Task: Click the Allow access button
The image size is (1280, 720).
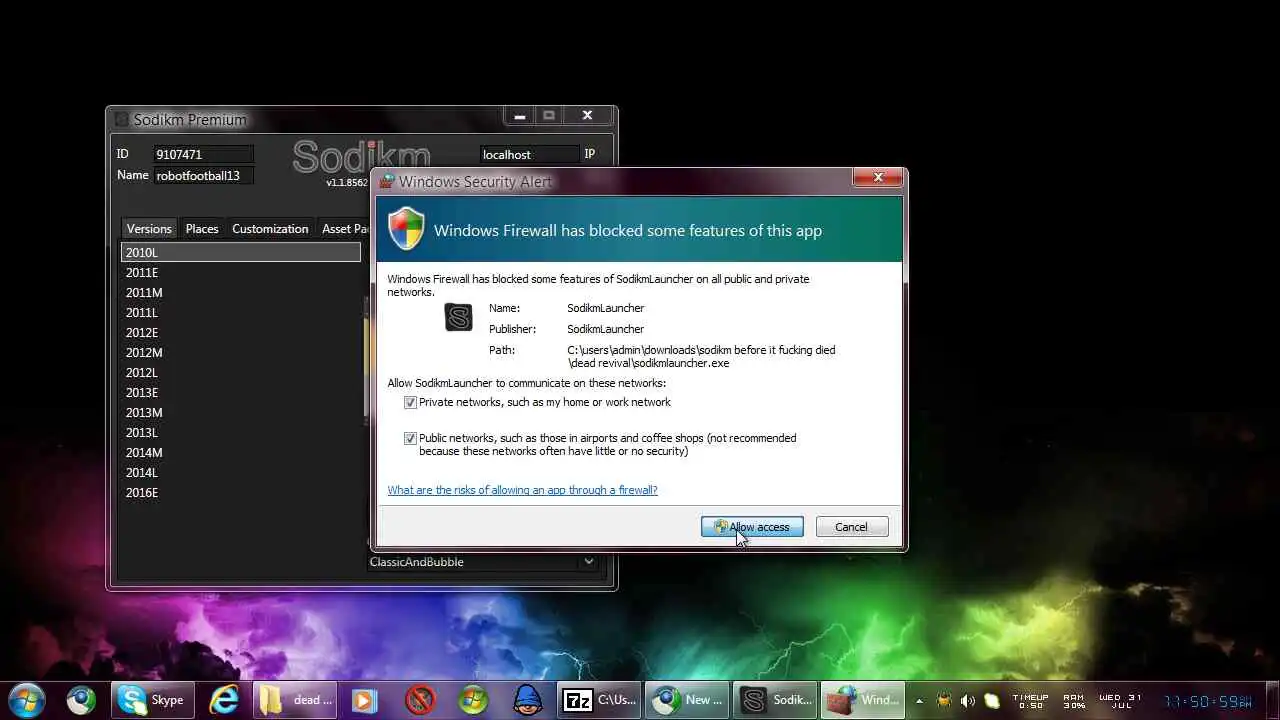Action: point(752,527)
